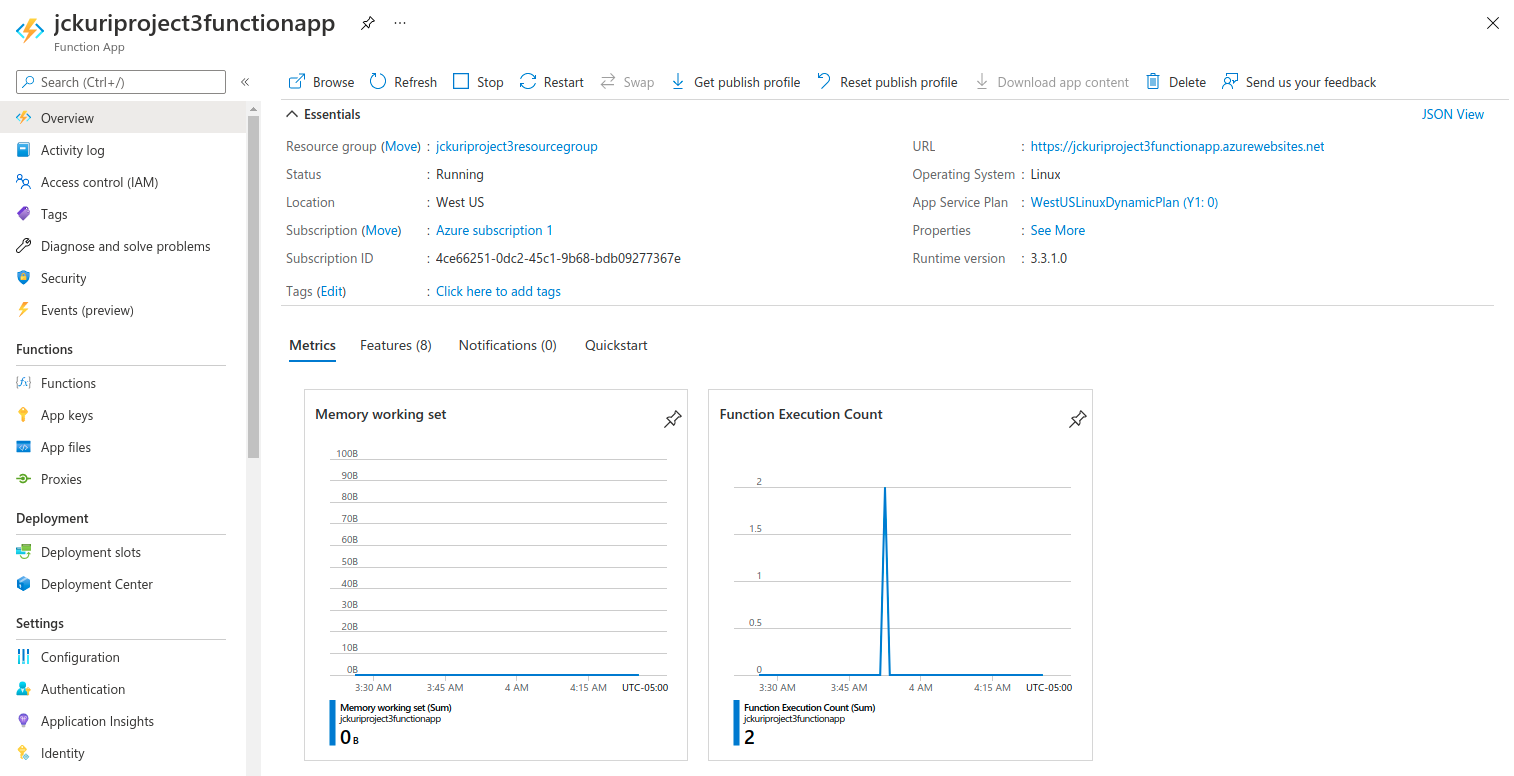The width and height of the screenshot is (1514, 776).
Task: Reset publish profile
Action: [887, 82]
